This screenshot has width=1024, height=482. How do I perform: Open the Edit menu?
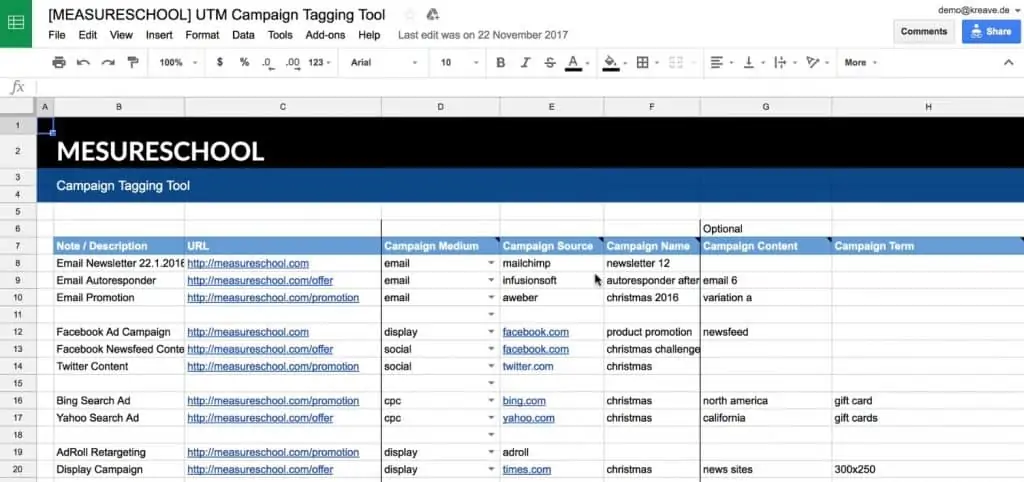(x=88, y=35)
